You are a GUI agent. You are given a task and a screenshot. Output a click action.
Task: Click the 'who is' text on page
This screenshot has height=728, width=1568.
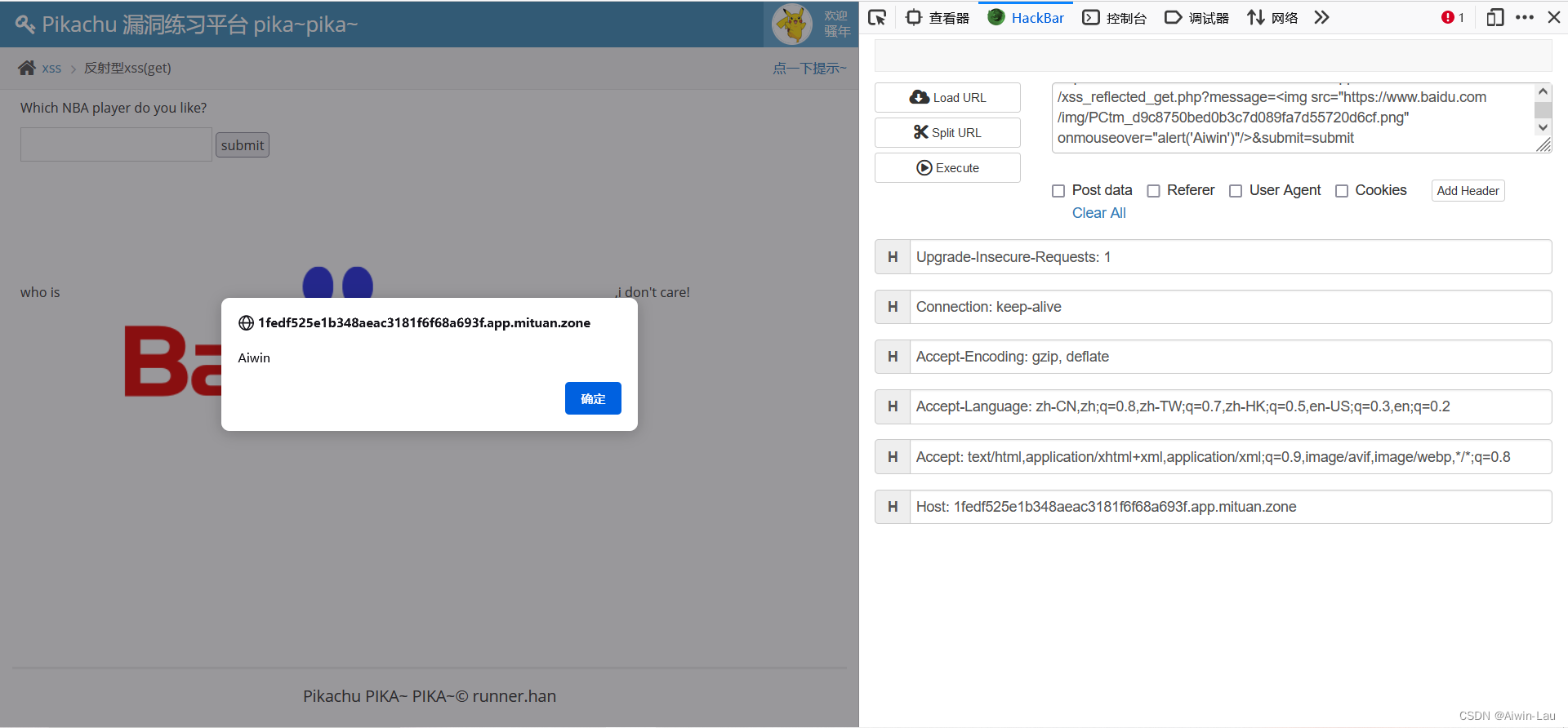[x=40, y=292]
